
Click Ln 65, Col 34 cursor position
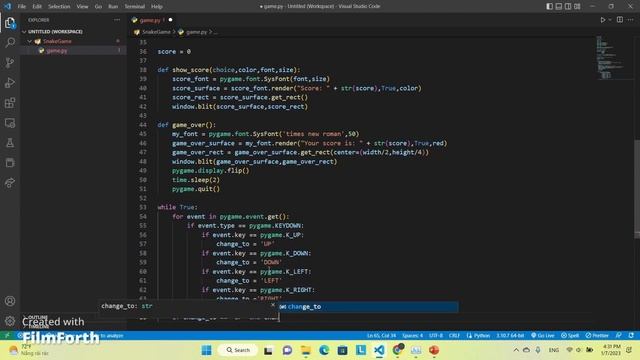point(381,336)
